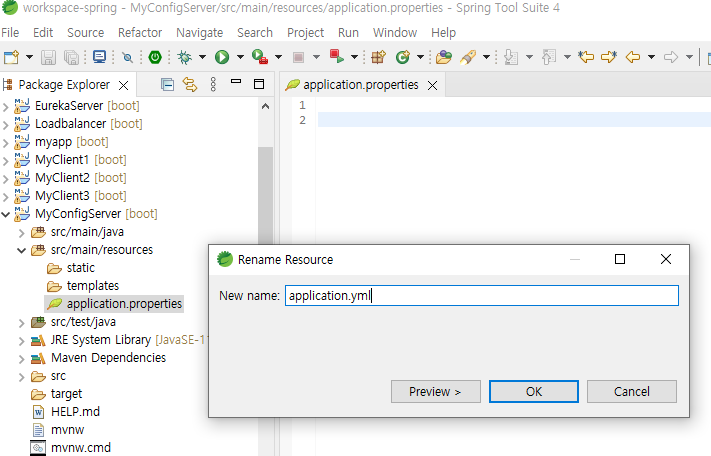The width and height of the screenshot is (711, 456).
Task: Click Package Explorer scrollbar up arrow
Action: click(266, 107)
